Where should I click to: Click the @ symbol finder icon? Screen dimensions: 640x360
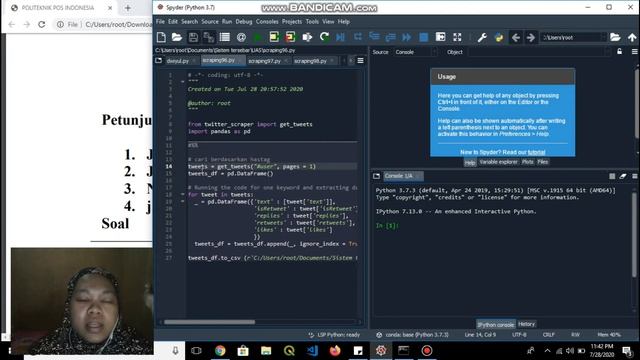click(241, 37)
